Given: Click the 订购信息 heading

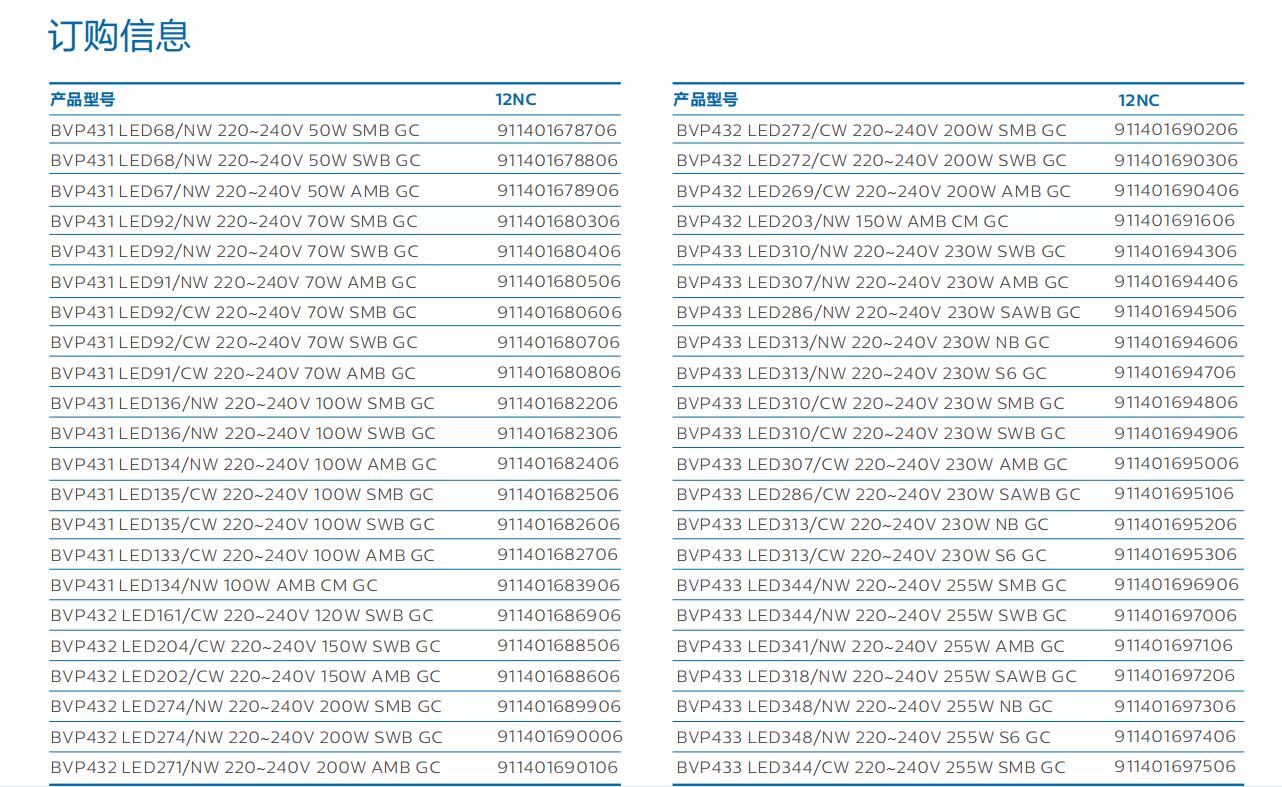Looking at the screenshot, I should [x=120, y=36].
